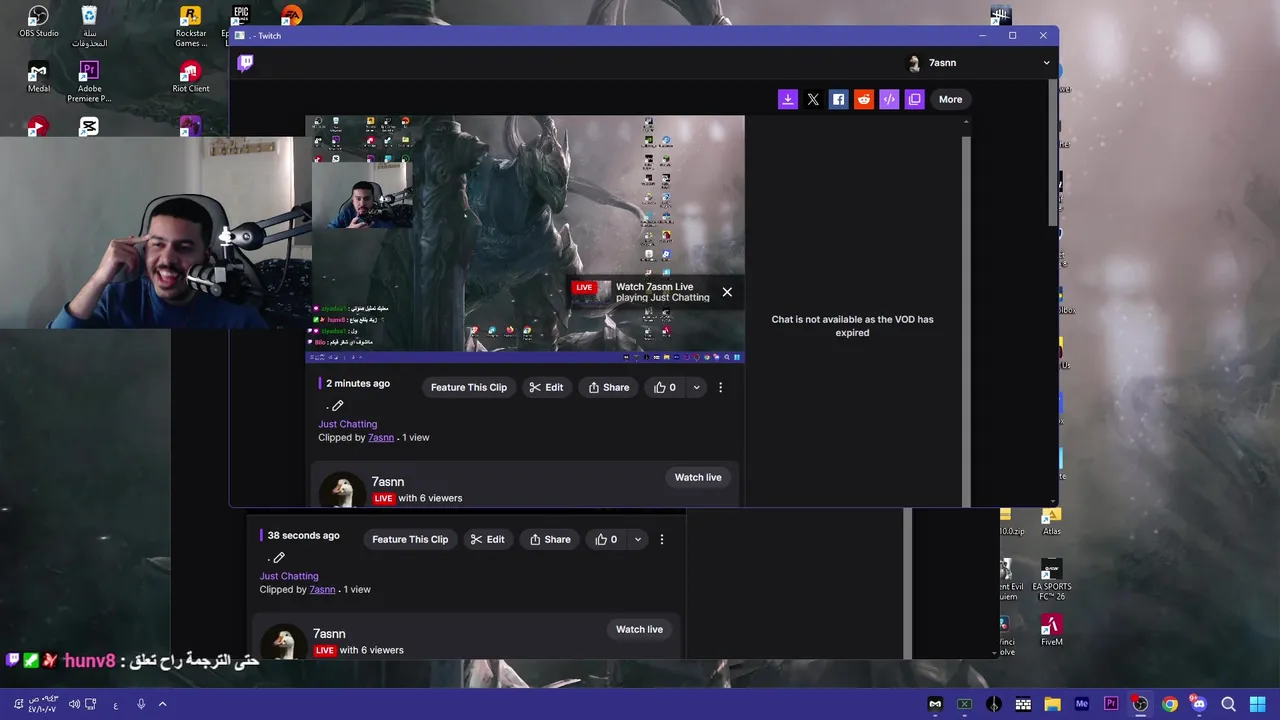The height and width of the screenshot is (720, 1280).
Task: Open the Medal desktop shortcut
Action: tap(38, 77)
